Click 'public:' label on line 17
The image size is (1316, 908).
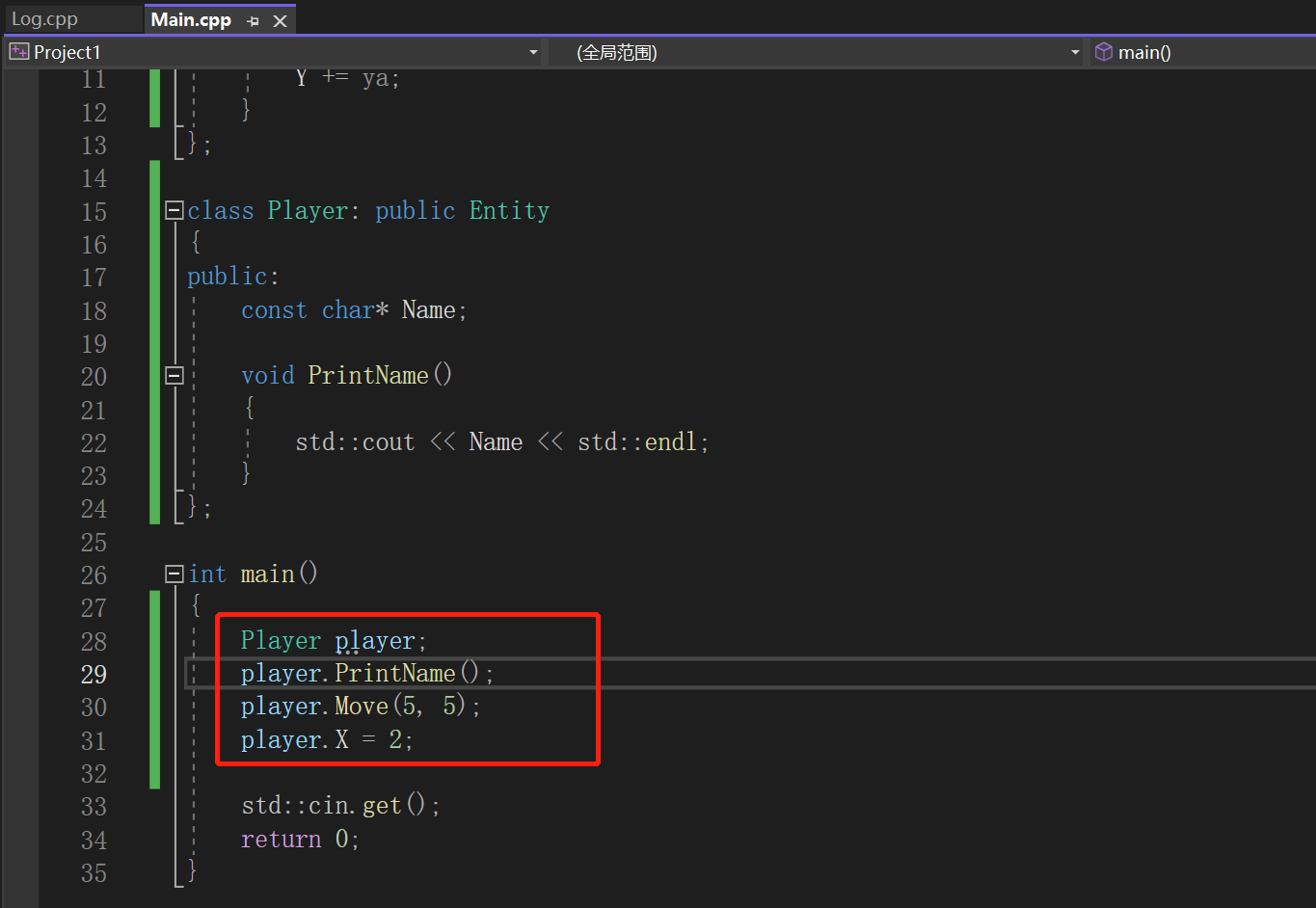232,278
